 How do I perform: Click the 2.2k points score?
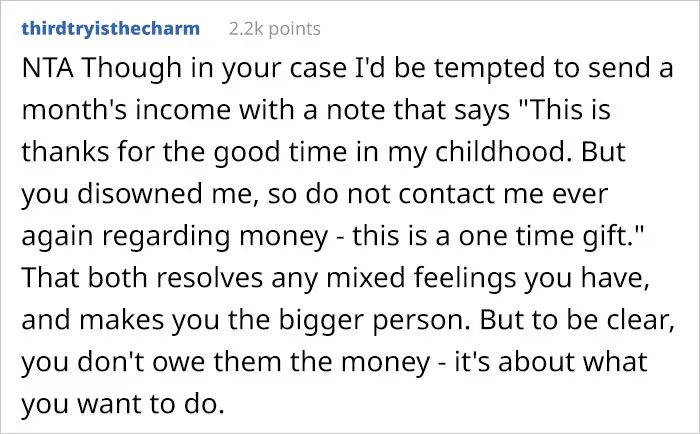[x=275, y=29]
